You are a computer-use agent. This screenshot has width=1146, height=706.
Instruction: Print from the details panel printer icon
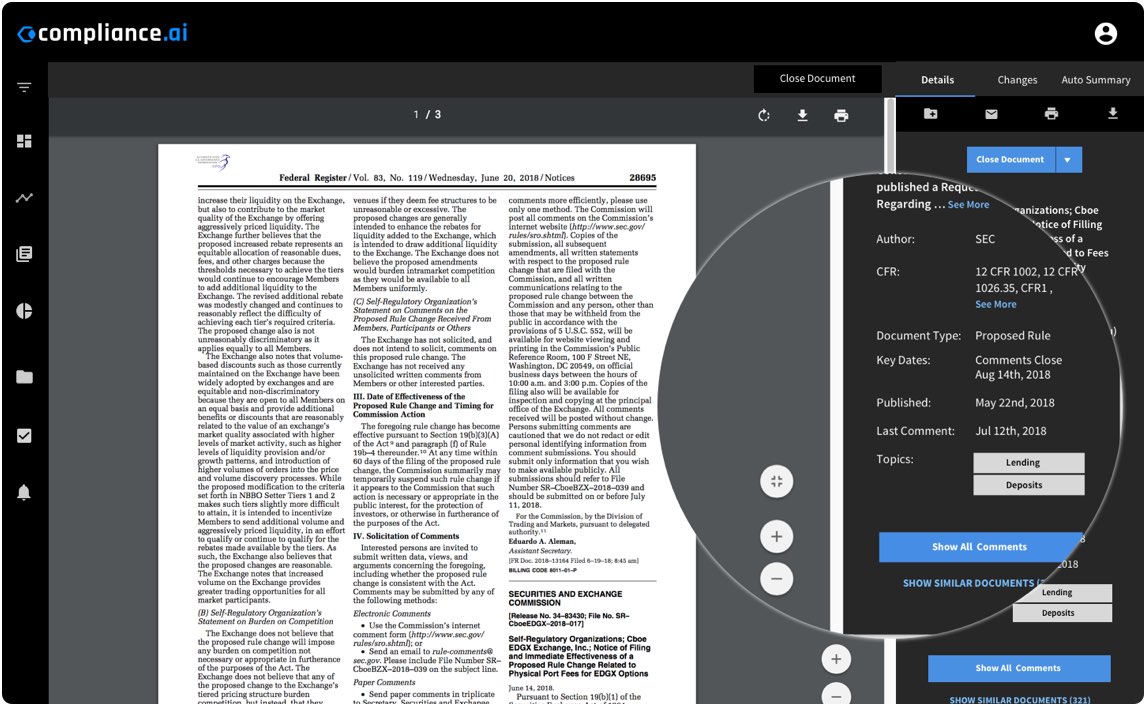[x=1051, y=113]
